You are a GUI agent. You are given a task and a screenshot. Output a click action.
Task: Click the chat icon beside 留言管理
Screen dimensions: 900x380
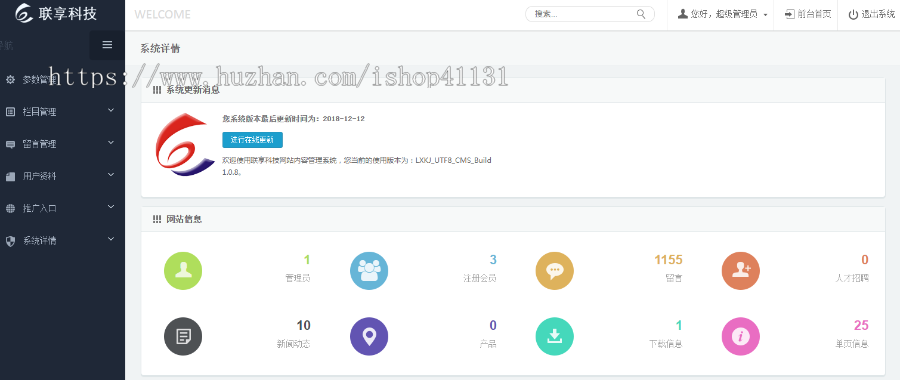pyautogui.click(x=10, y=145)
